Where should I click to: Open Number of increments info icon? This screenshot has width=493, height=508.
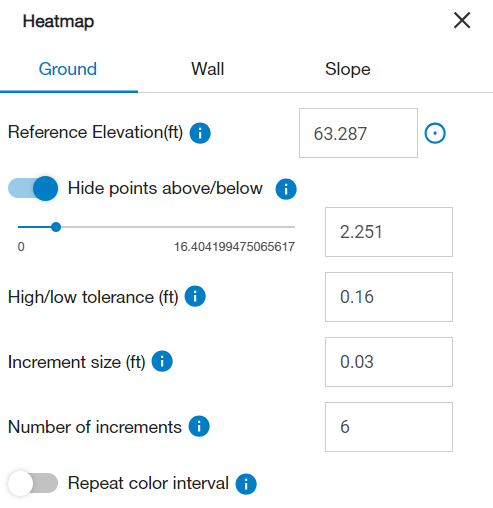coord(199,426)
